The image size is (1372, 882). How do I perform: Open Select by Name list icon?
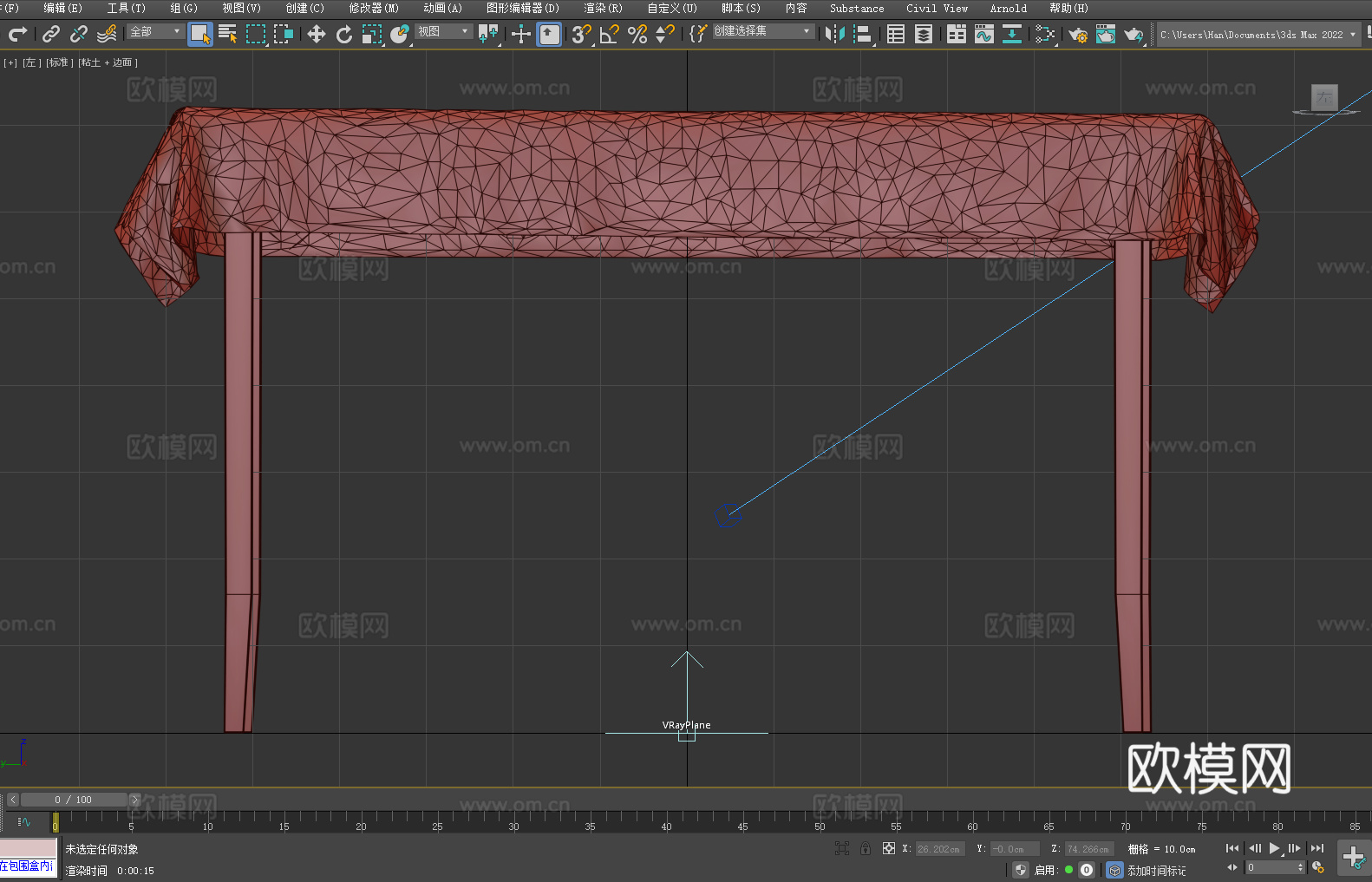coord(228,34)
